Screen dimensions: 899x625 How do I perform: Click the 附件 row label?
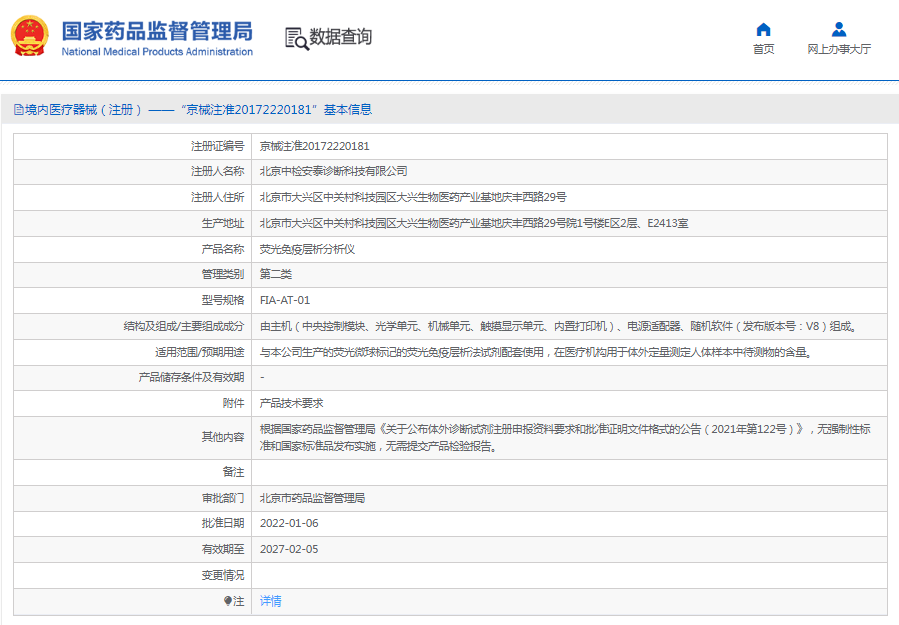click(233, 403)
